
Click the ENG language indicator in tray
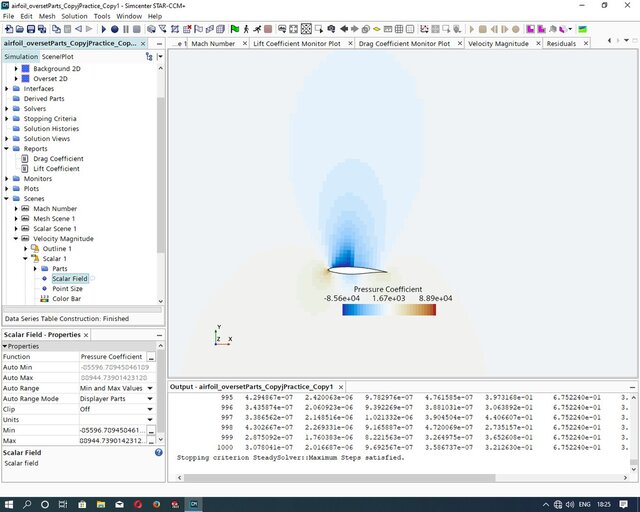[584, 505]
